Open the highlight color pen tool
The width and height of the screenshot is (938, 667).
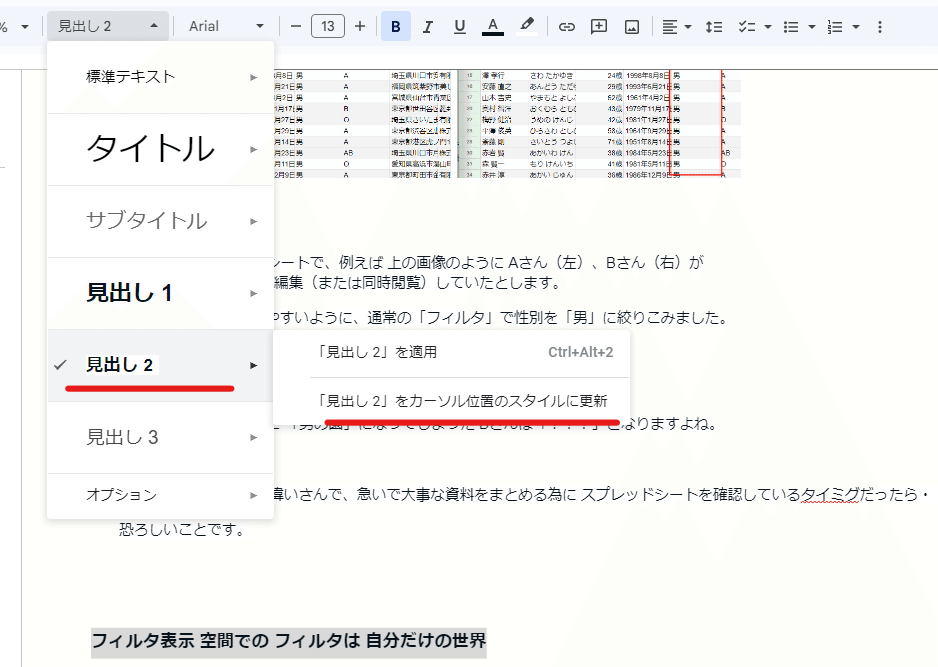526,26
